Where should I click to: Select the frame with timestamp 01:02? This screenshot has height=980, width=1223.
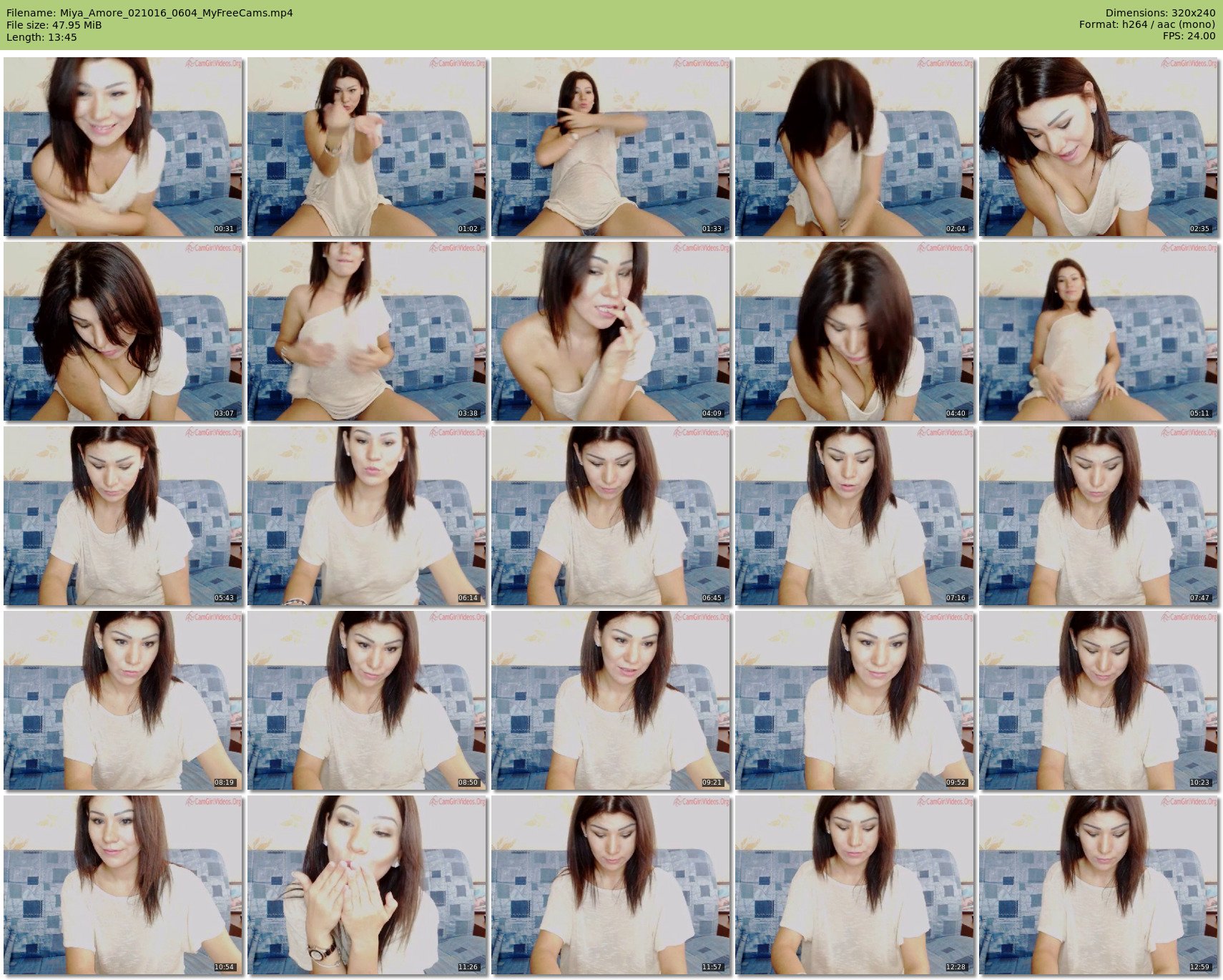click(x=367, y=147)
